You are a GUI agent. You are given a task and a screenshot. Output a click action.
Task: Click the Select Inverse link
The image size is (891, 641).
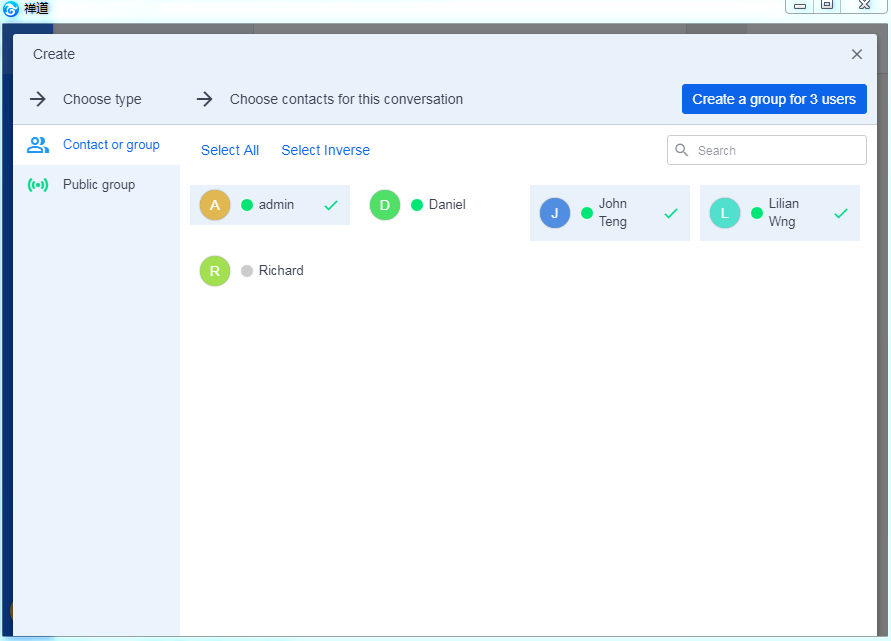(325, 150)
